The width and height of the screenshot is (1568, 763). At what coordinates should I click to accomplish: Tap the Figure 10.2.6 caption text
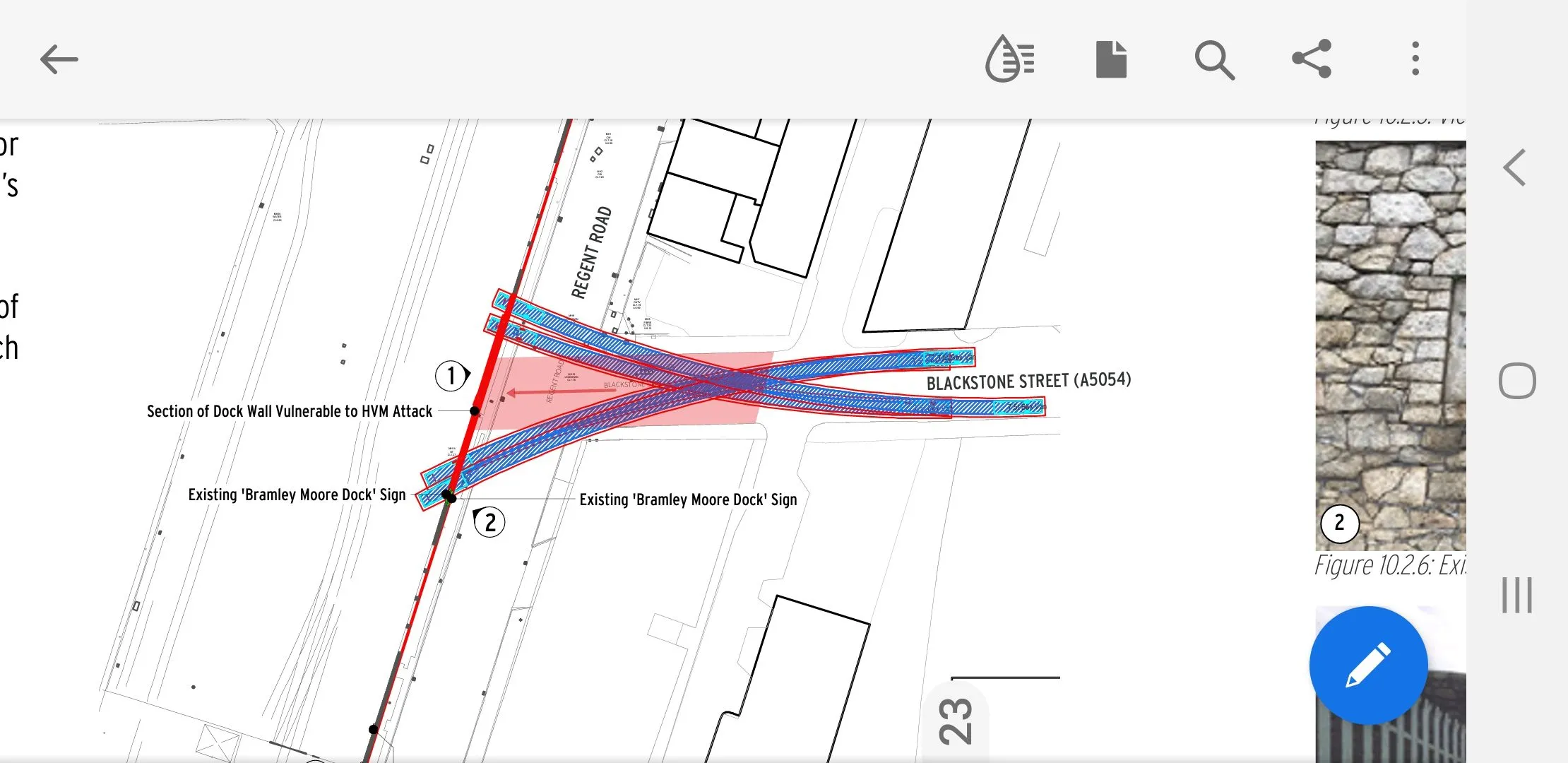(x=1389, y=565)
